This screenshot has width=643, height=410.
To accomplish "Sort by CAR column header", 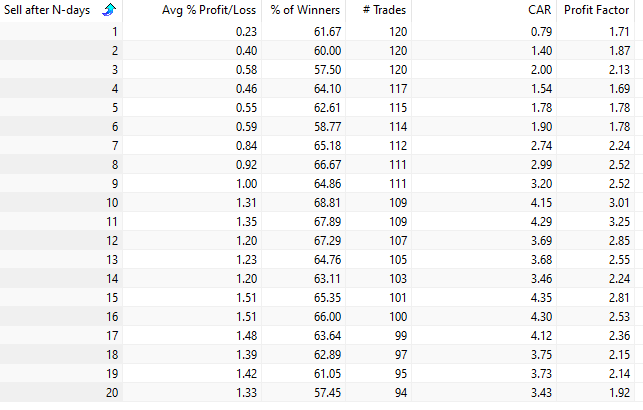I will [484, 10].
